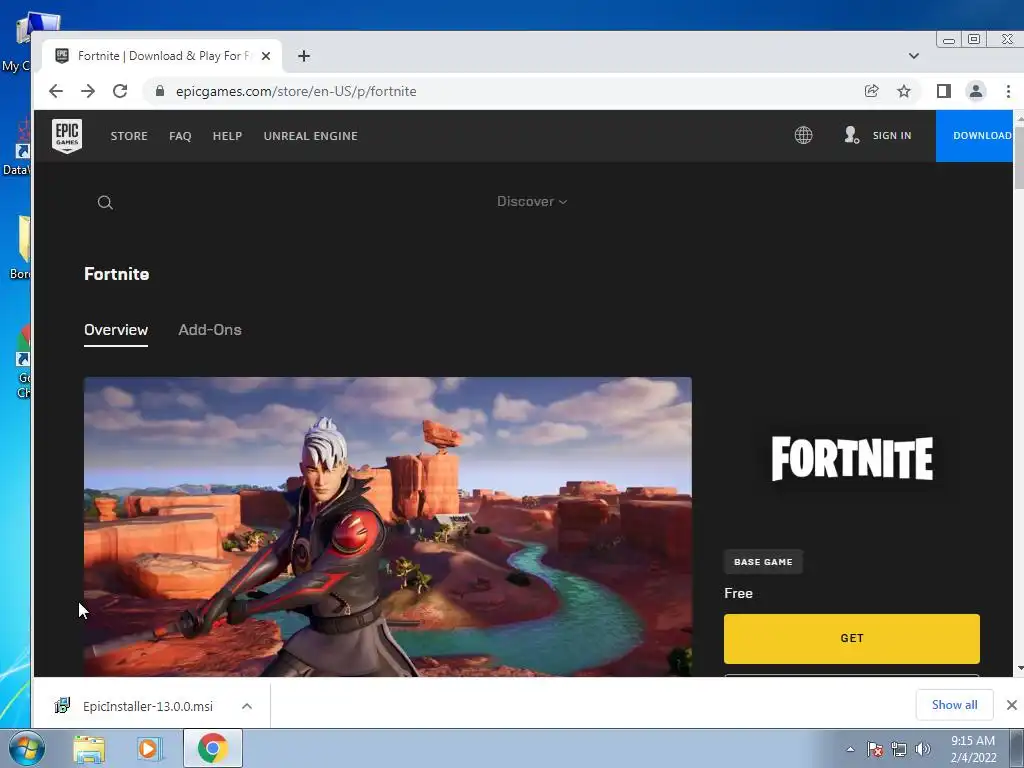1024x768 pixels.
Task: Close the Fortnite browser tab
Action: 266,56
